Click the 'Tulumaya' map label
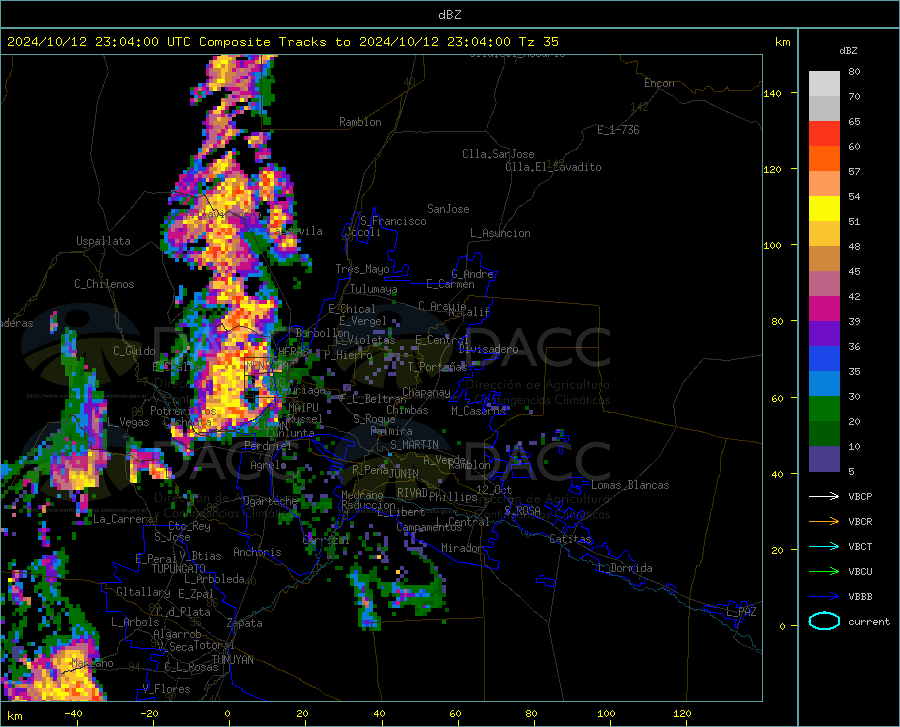The width and height of the screenshot is (900, 727). pos(374,289)
